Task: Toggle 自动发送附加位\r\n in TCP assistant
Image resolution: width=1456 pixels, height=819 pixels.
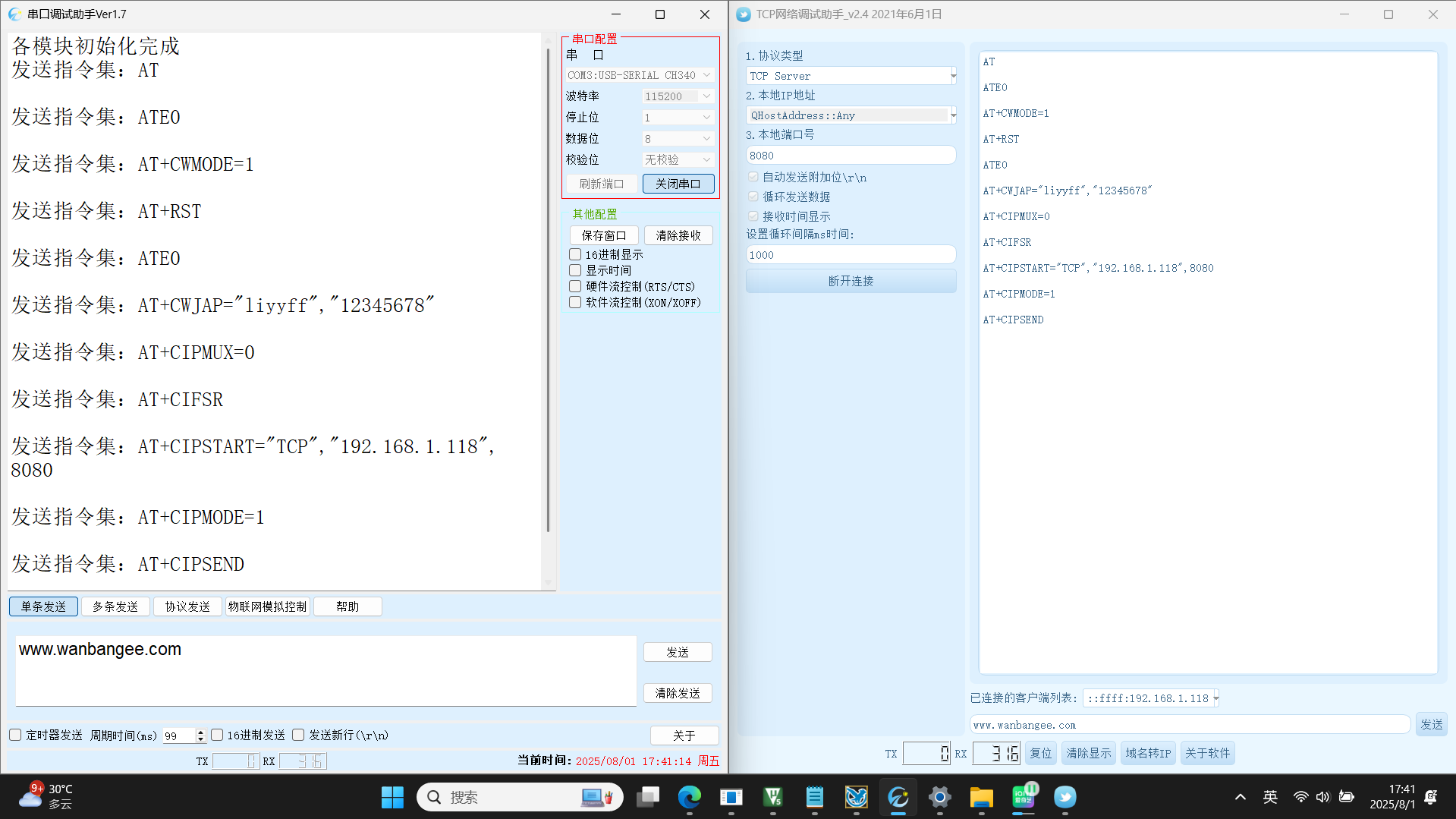Action: pos(753,177)
